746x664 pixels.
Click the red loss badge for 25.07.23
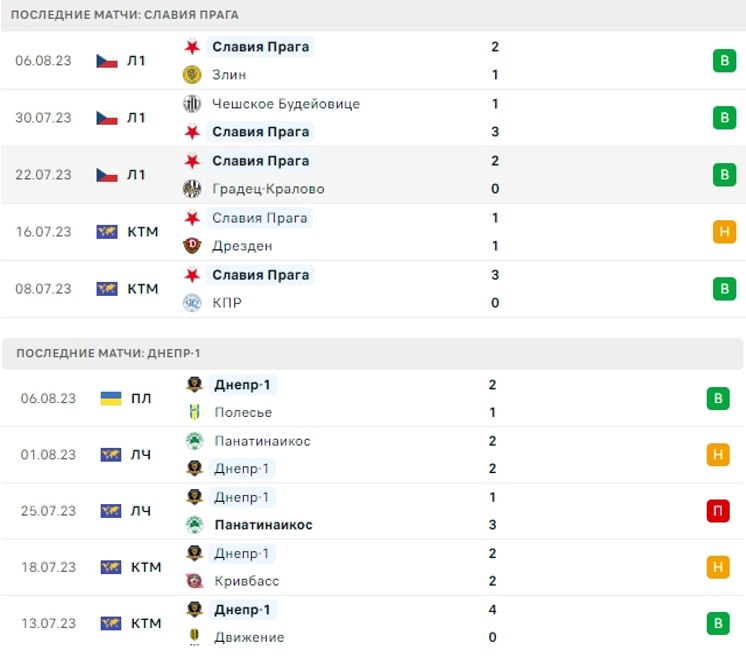click(x=717, y=511)
